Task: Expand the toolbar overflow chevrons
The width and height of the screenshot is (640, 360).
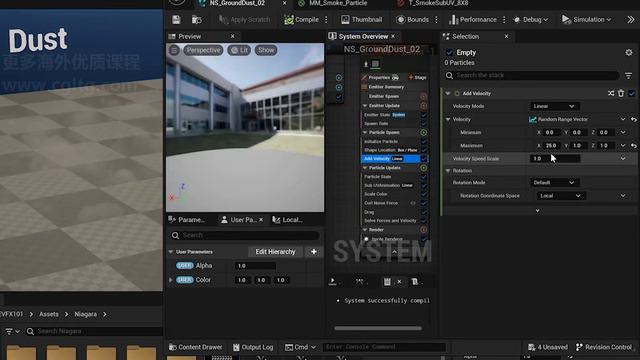Action: [631, 19]
